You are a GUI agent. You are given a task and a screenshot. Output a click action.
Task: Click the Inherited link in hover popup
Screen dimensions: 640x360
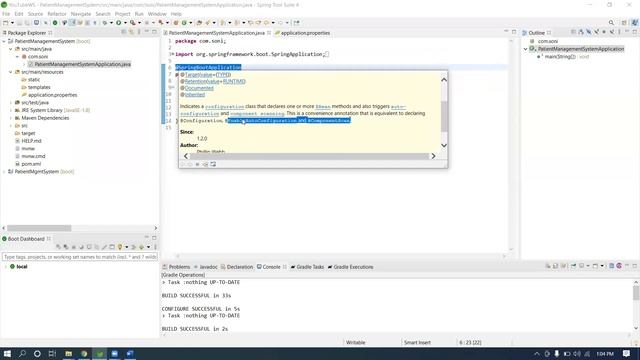click(195, 94)
